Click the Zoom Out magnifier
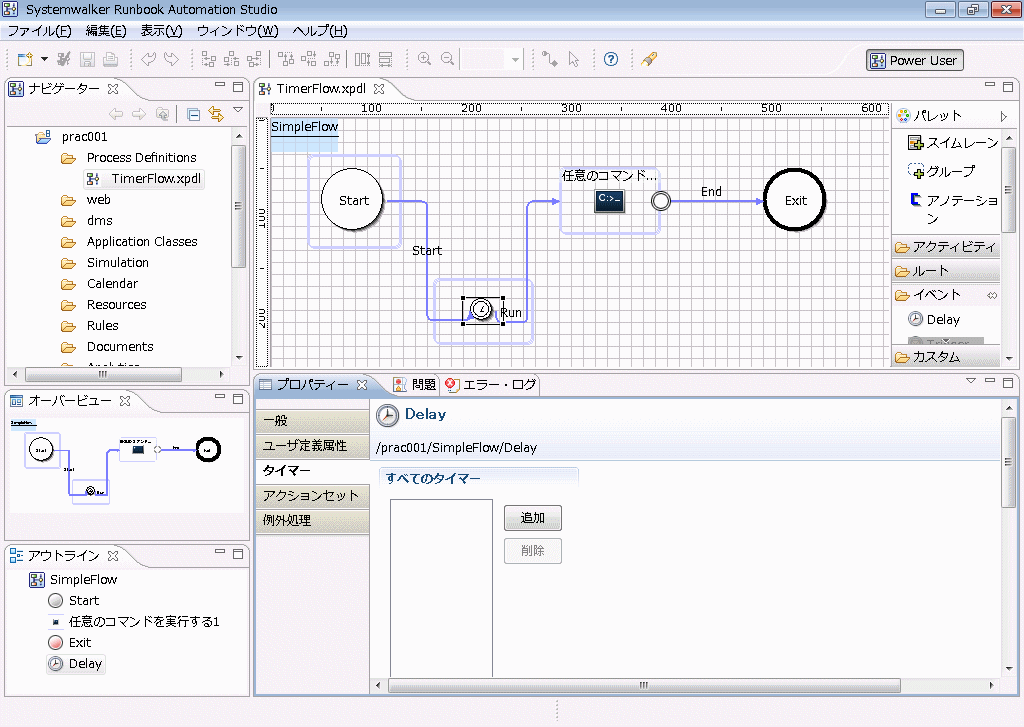This screenshot has height=727, width=1024. (447, 59)
